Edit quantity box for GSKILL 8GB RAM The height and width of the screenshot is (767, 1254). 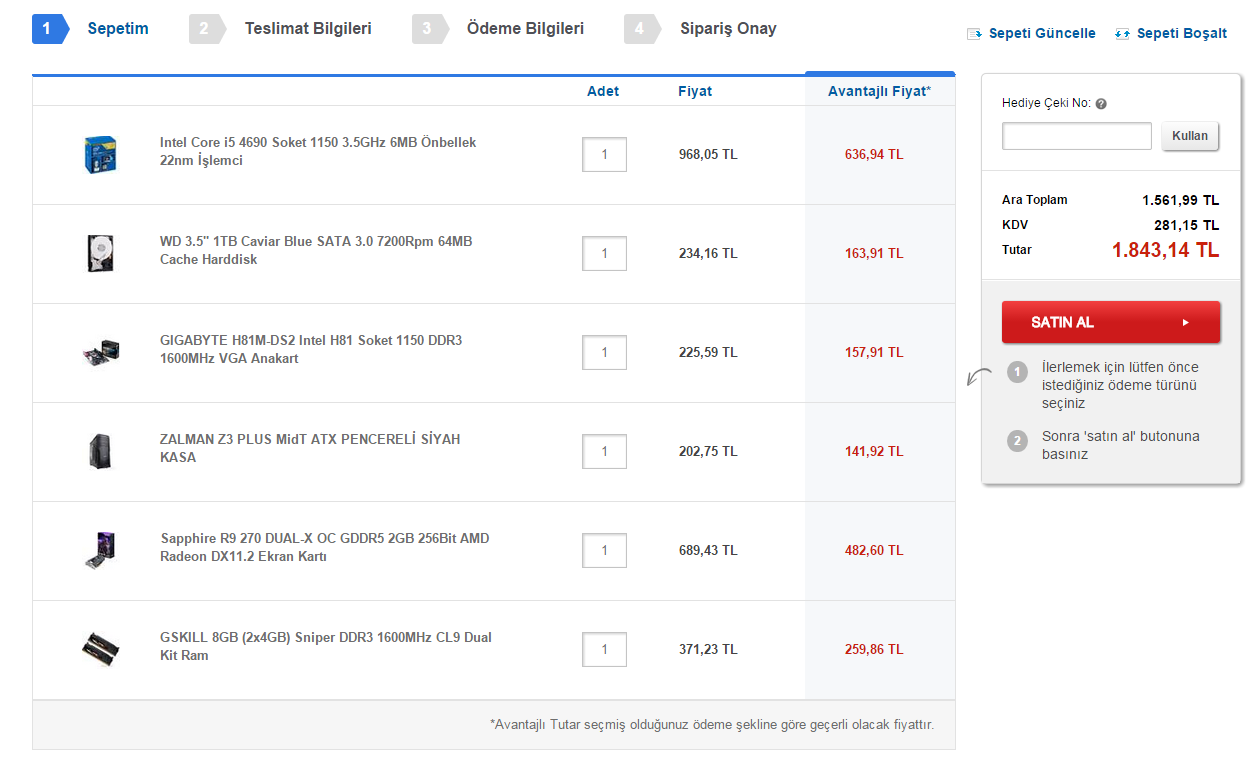pyautogui.click(x=604, y=650)
